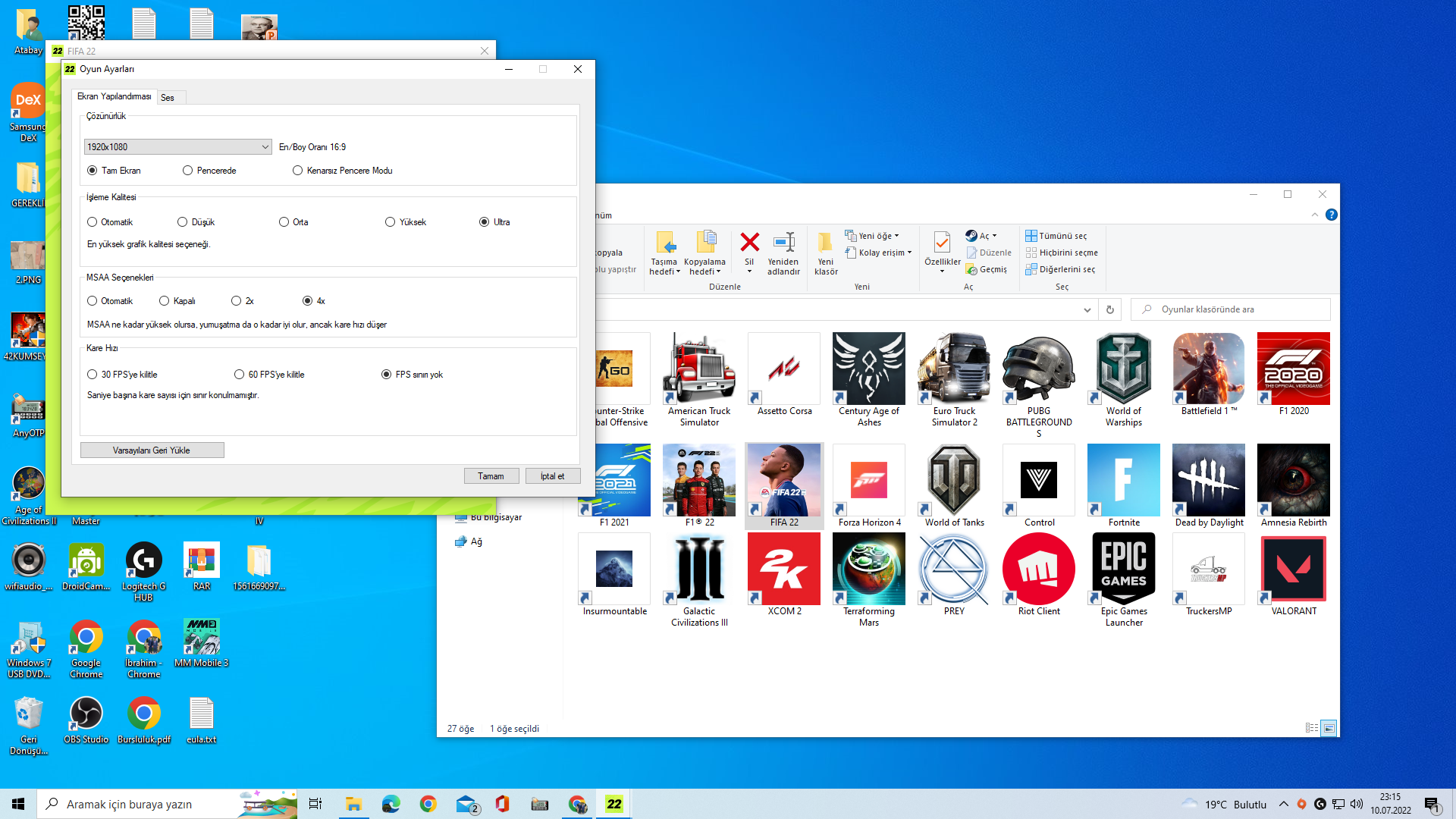Viewport: 1456px width, 819px height.
Task: Click Varsayılanı Geri Yükle button
Action: click(x=152, y=450)
